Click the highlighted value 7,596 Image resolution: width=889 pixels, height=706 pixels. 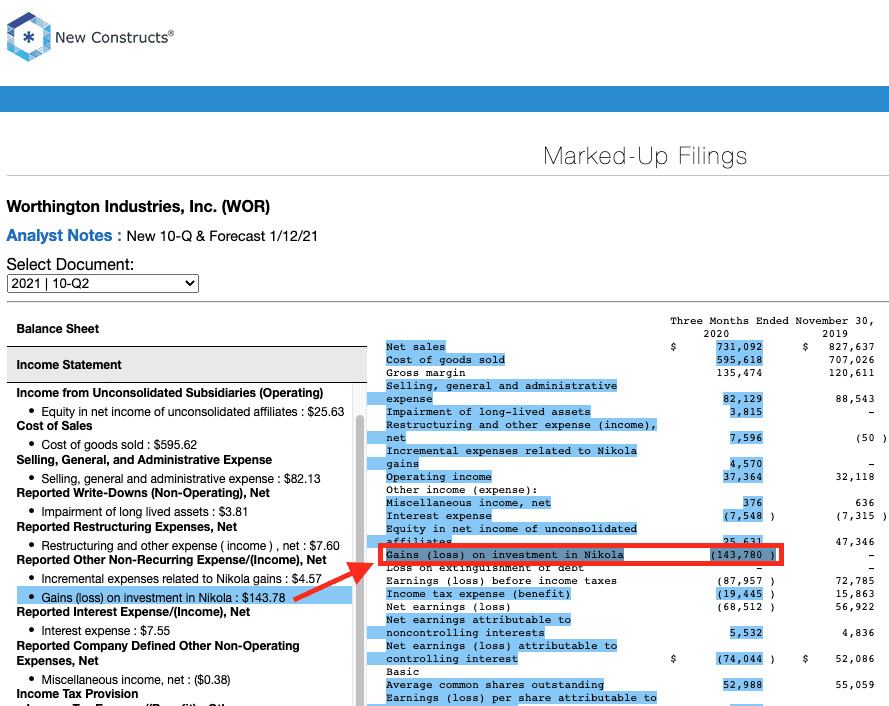746,438
